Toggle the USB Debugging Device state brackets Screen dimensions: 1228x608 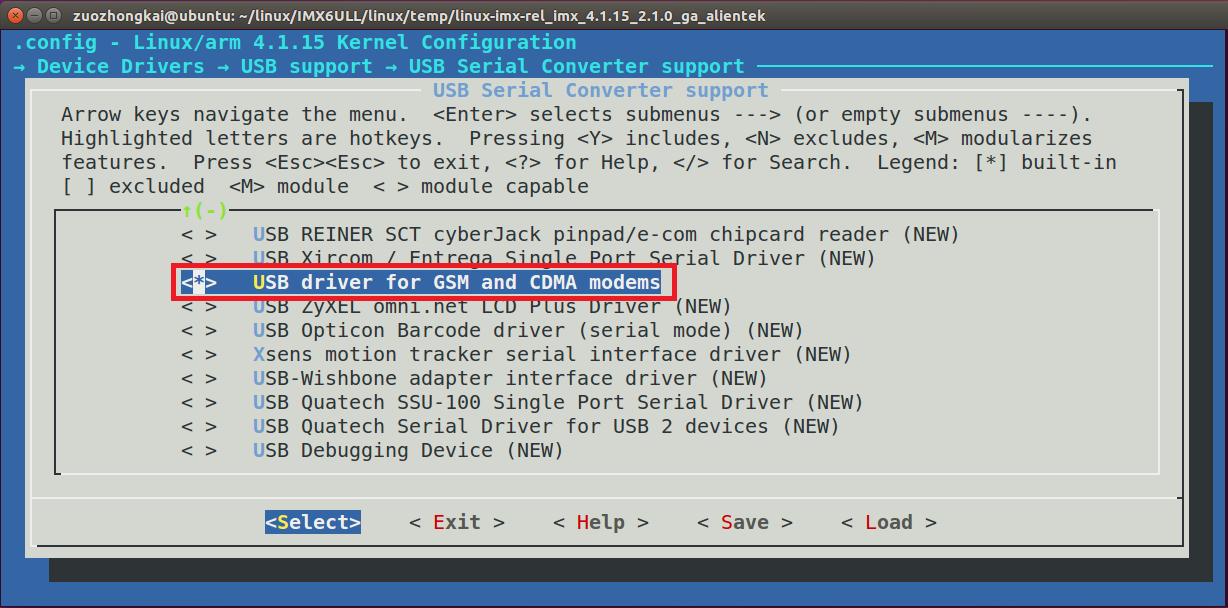pyautogui.click(x=199, y=450)
